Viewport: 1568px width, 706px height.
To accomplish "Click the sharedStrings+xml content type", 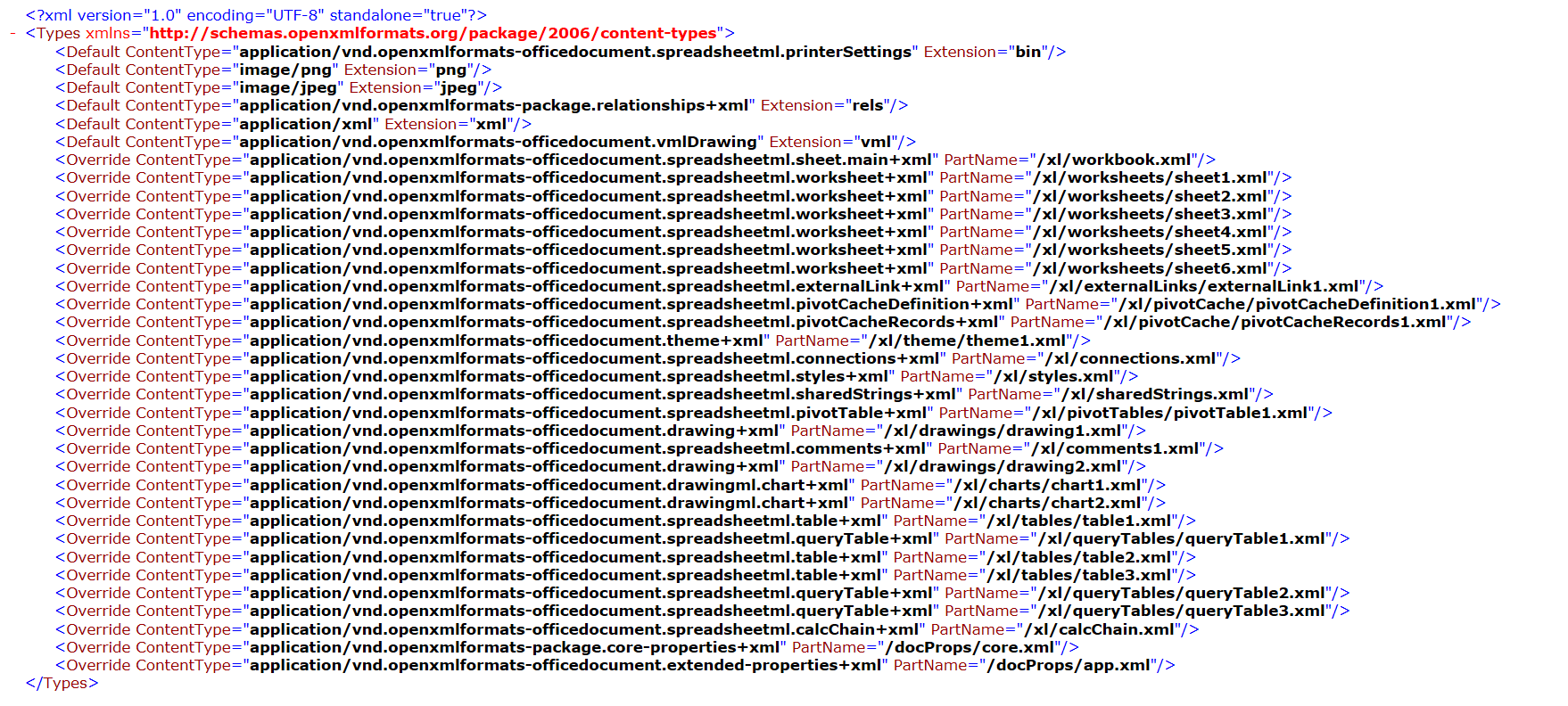I will tap(603, 394).
